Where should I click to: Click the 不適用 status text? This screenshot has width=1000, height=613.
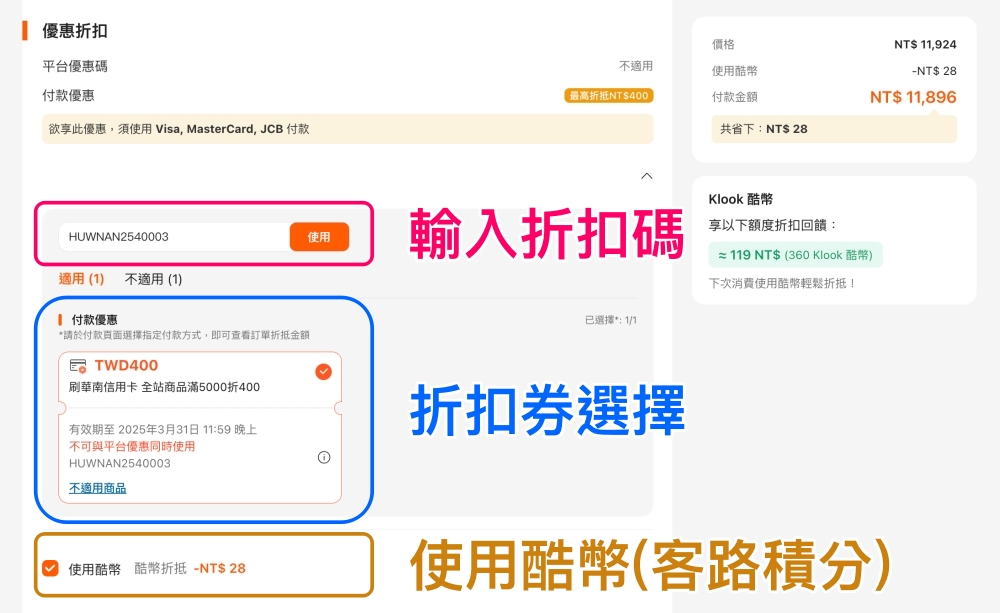636,66
